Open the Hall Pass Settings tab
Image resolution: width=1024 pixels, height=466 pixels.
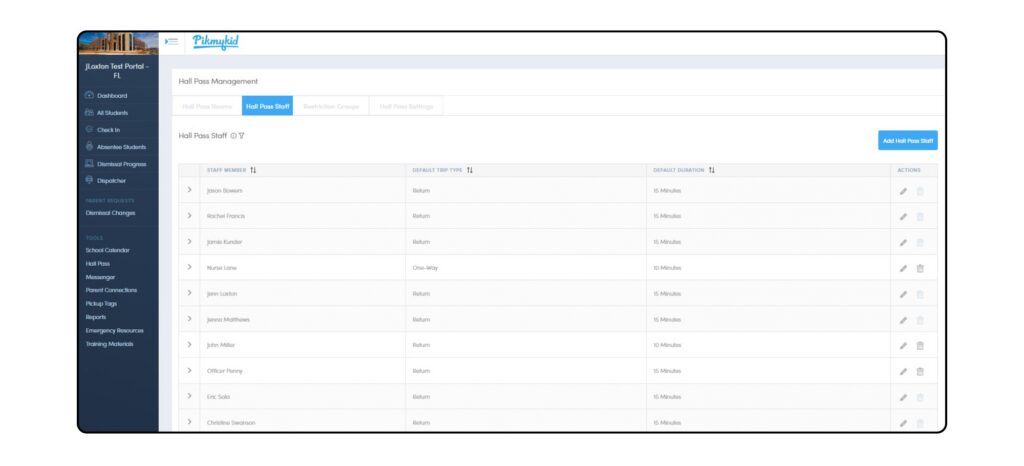(x=406, y=106)
